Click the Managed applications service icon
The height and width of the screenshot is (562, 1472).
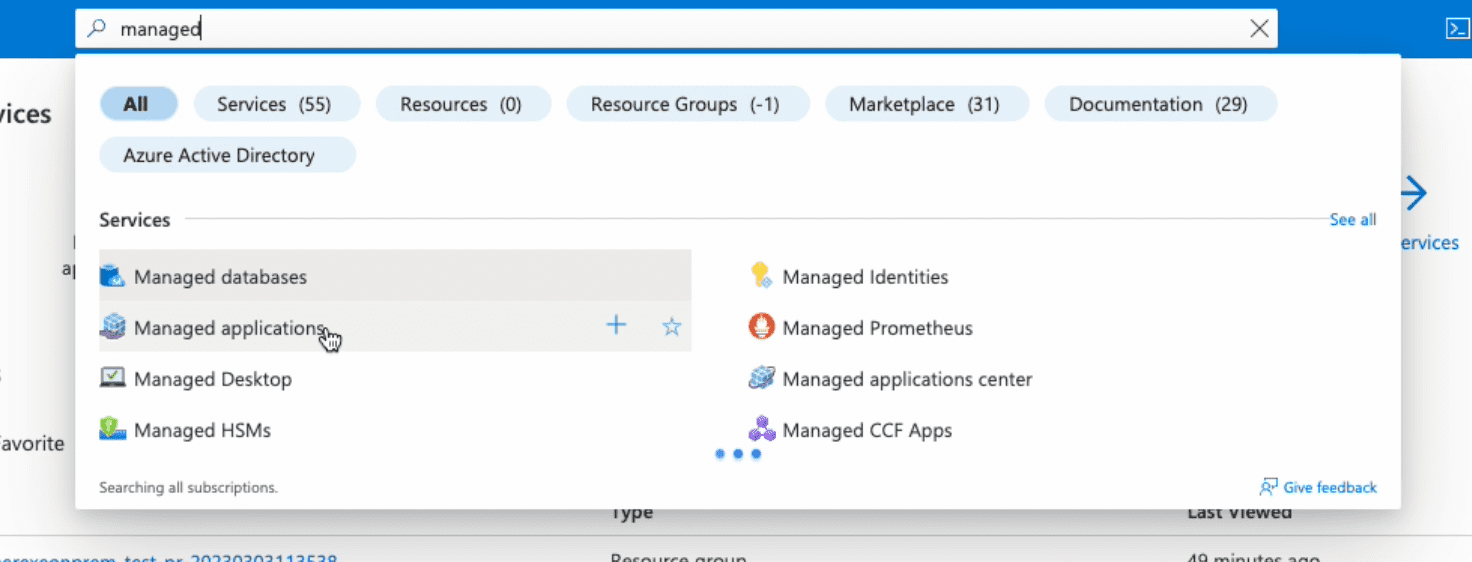[x=112, y=328]
